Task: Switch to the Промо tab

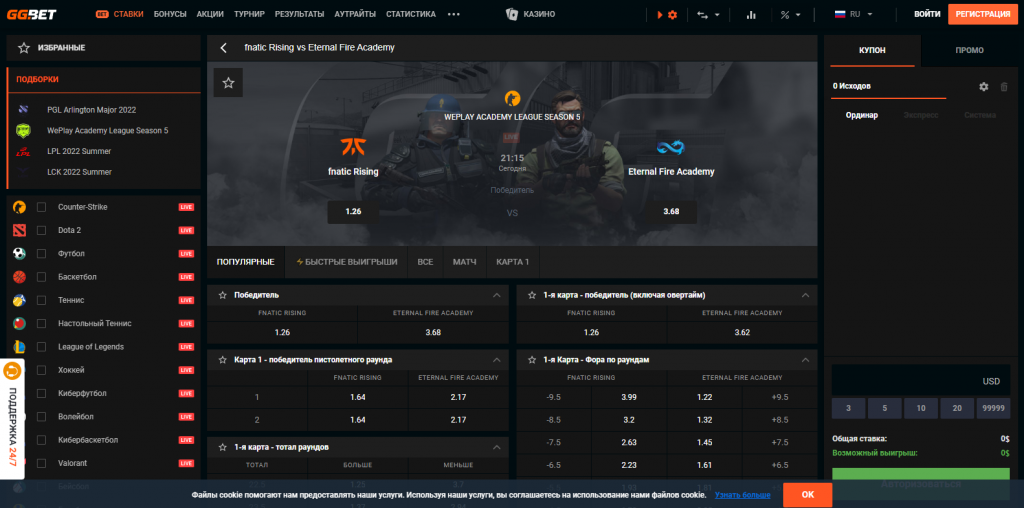Action: 969,50
